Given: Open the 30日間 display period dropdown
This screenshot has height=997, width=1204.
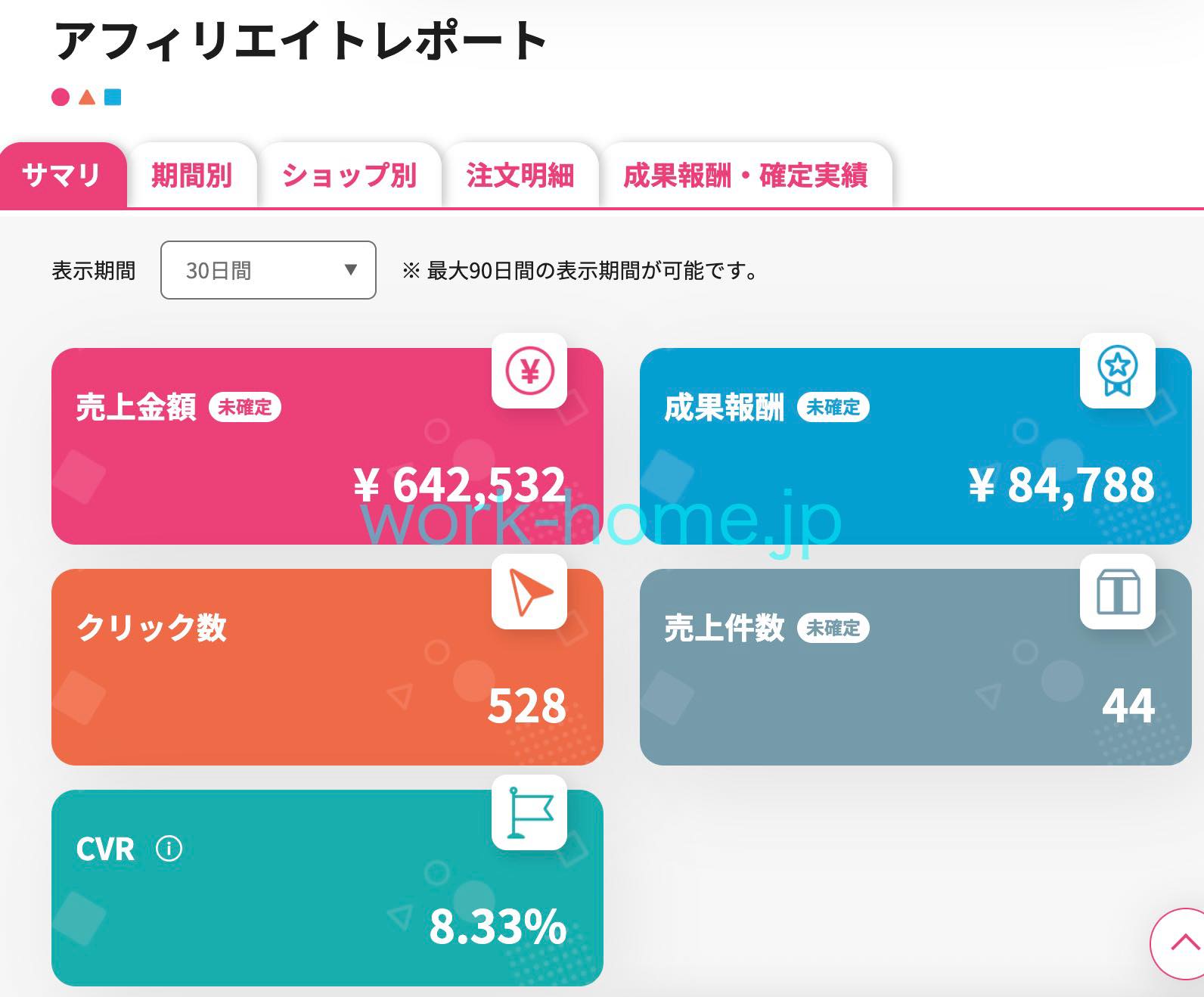Looking at the screenshot, I should click(x=268, y=270).
